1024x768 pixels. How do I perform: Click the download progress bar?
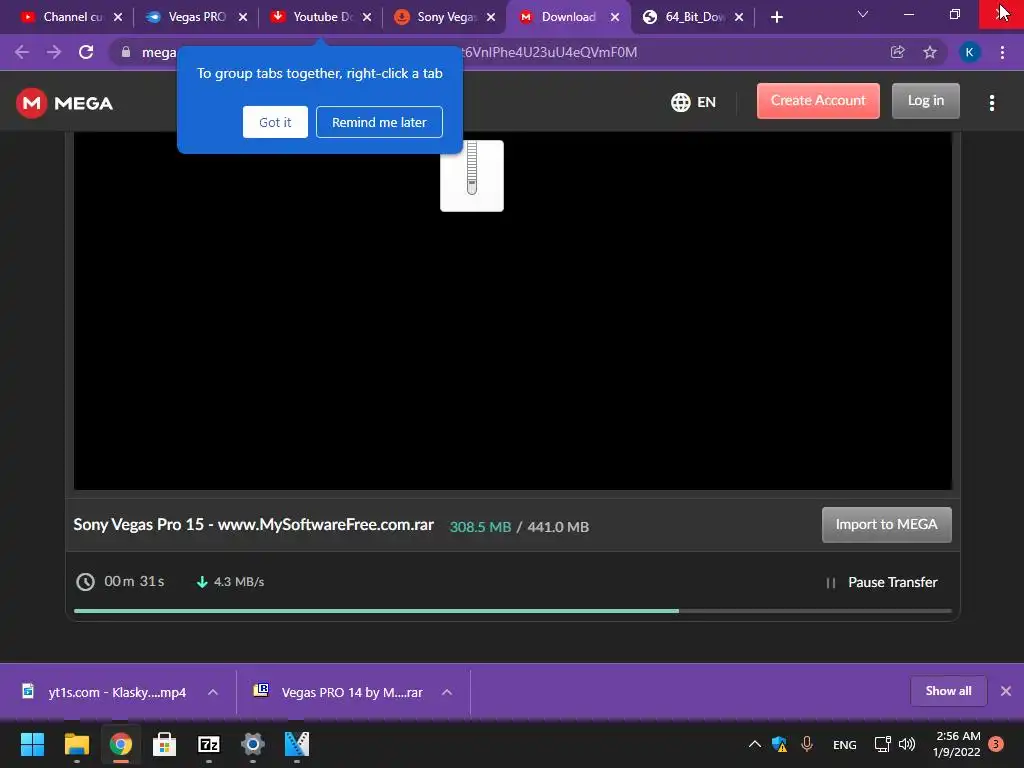(x=513, y=611)
